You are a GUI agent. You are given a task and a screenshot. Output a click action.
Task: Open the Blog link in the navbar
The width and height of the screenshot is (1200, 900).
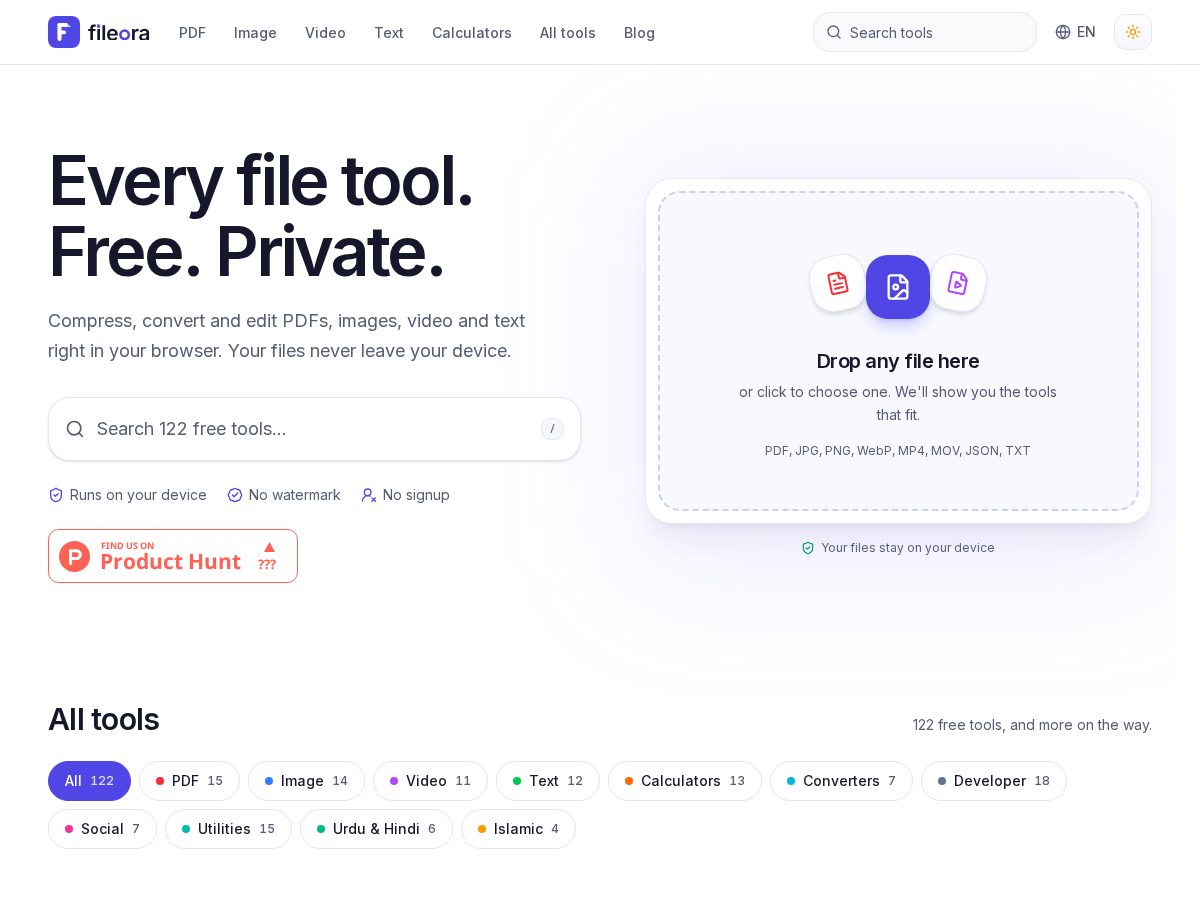click(x=639, y=33)
